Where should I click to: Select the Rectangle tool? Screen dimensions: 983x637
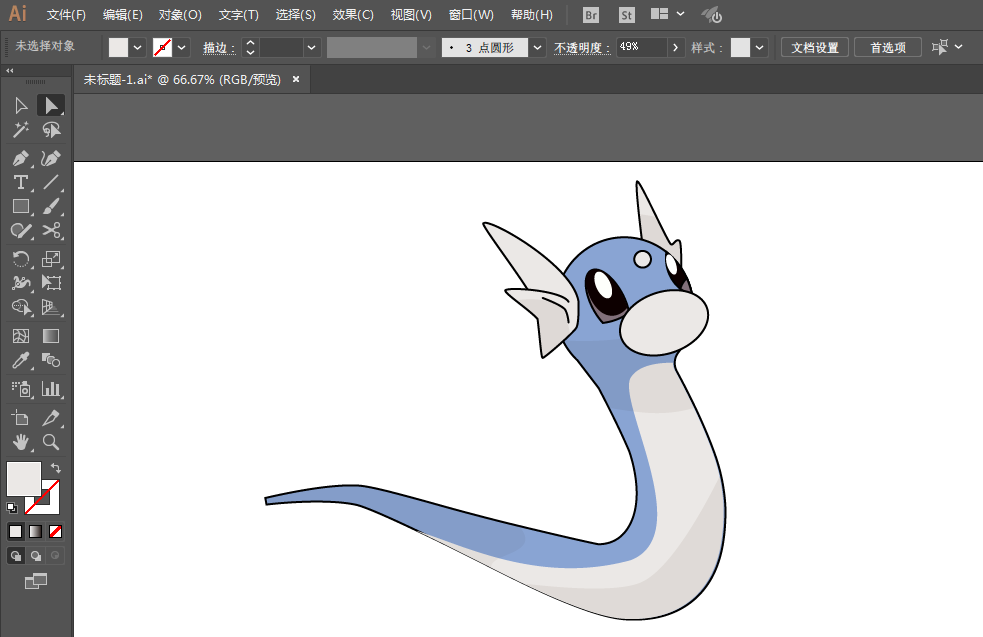tap(21, 206)
